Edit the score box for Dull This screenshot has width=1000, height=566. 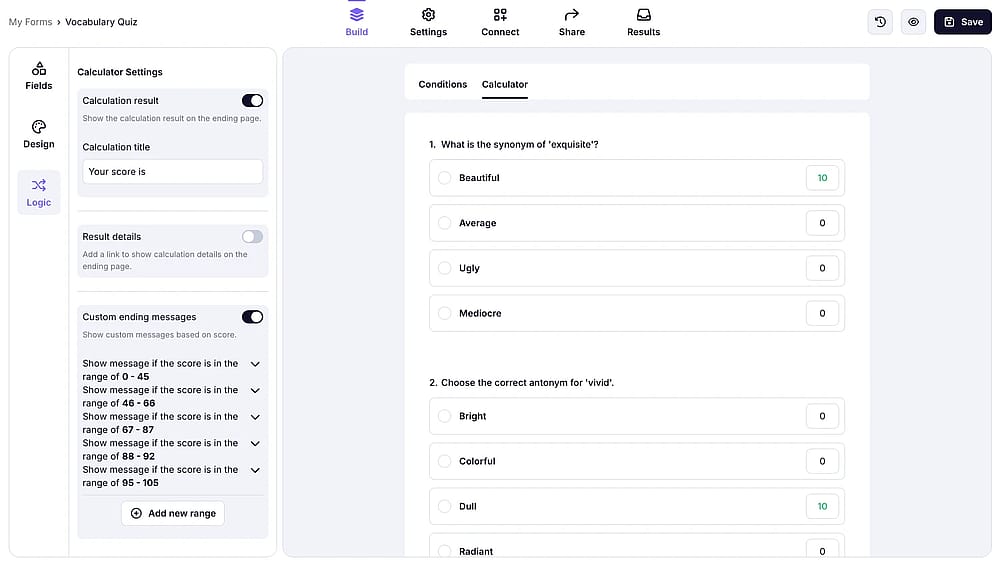822,507
